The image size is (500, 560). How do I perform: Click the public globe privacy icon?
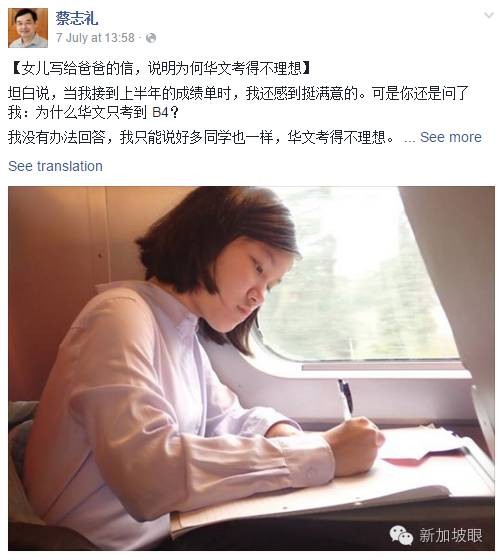point(151,38)
